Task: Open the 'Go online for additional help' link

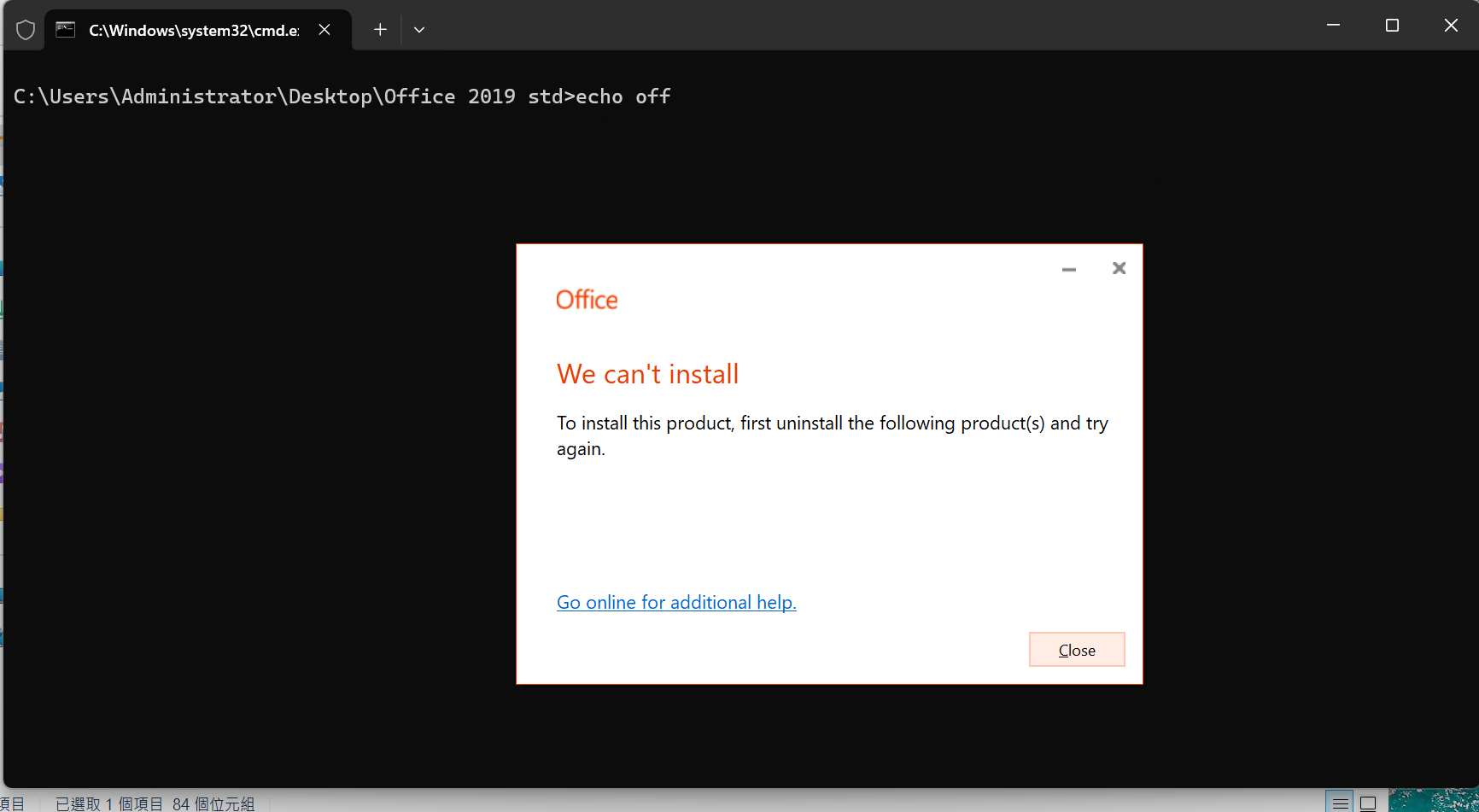Action: coord(676,603)
